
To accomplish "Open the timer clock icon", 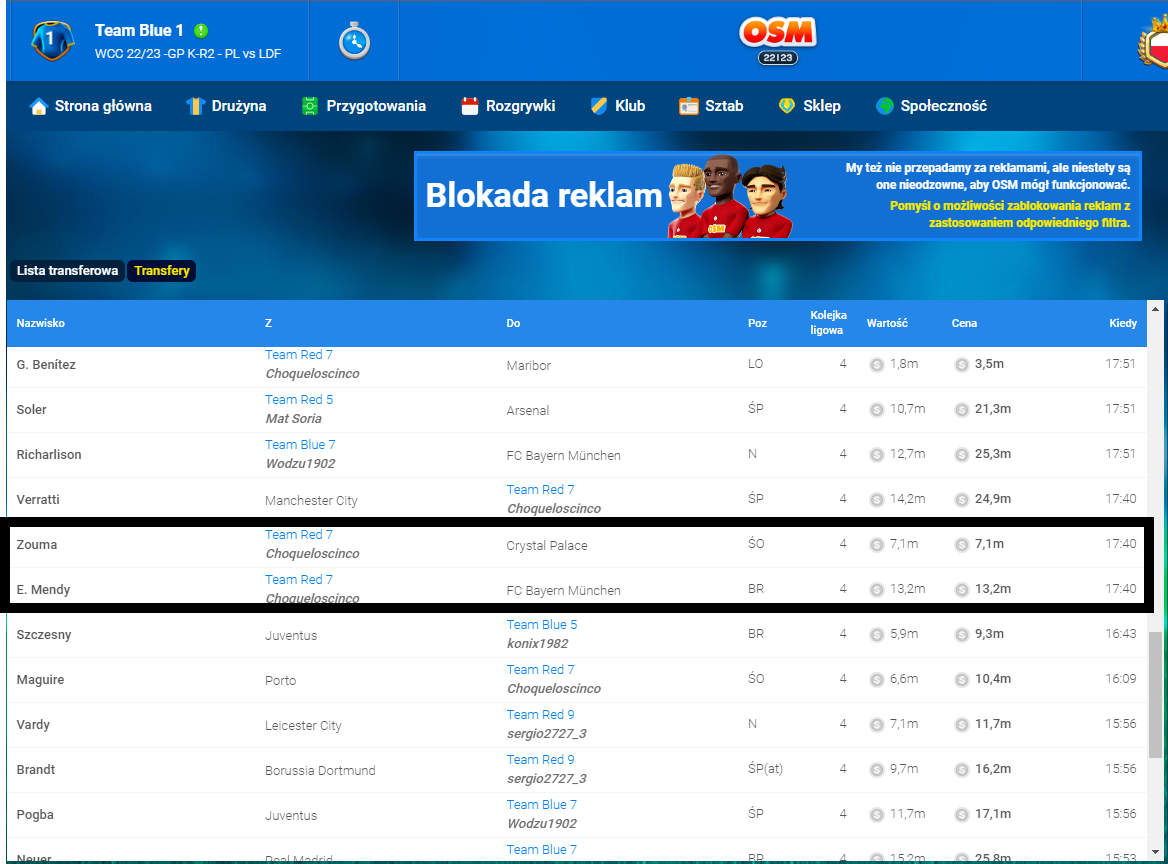I will (354, 41).
